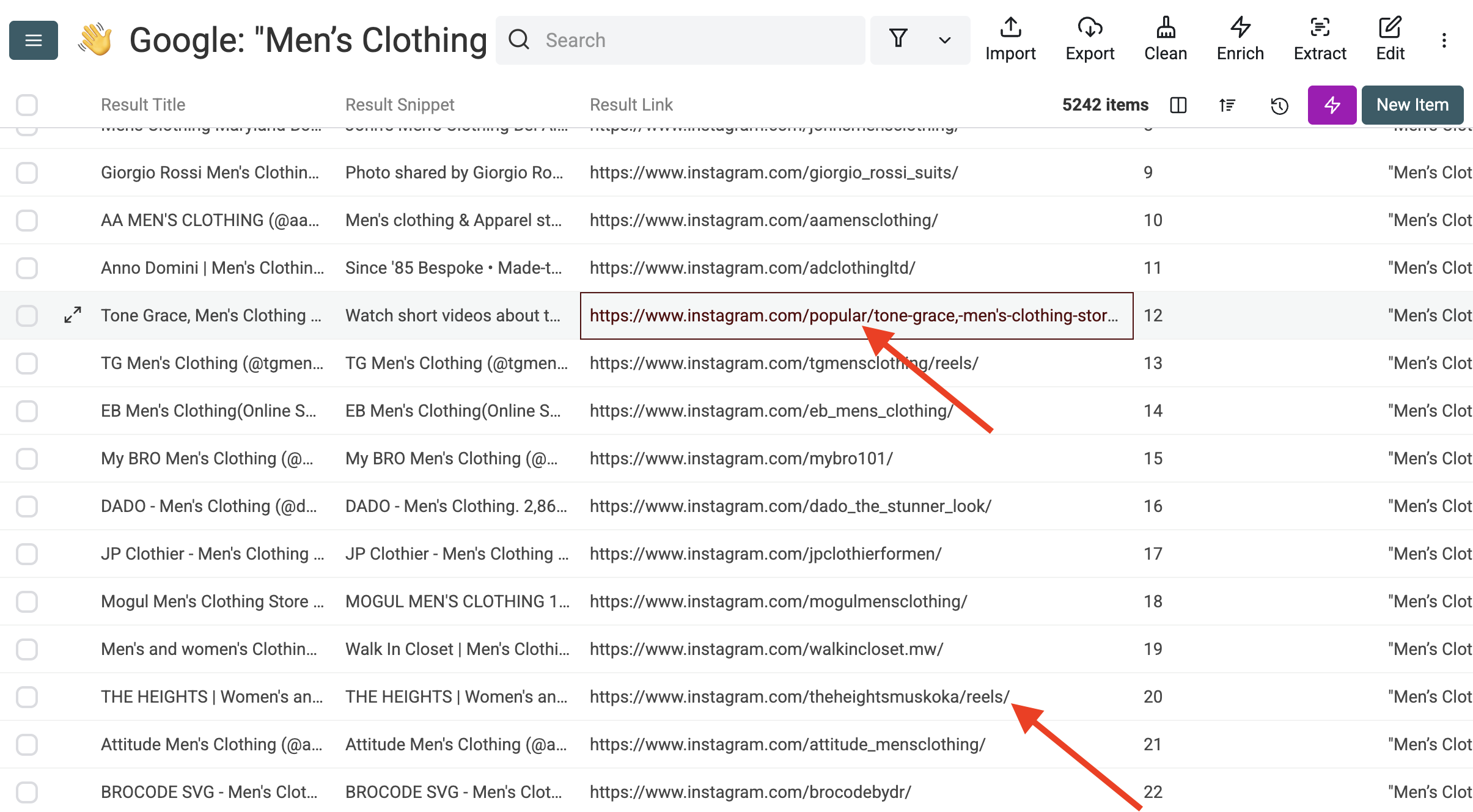Click the purple lightning action button
The image size is (1473, 812).
1332,105
